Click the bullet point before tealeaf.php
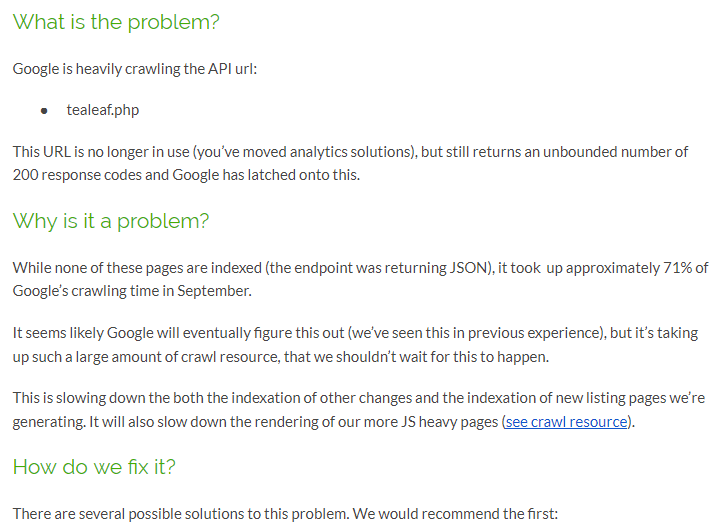The image size is (722, 531). coord(44,111)
